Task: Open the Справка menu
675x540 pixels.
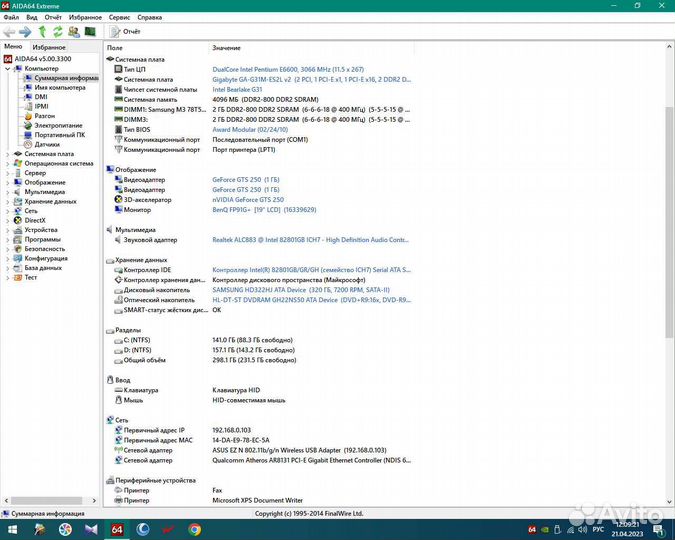Action: coord(149,17)
